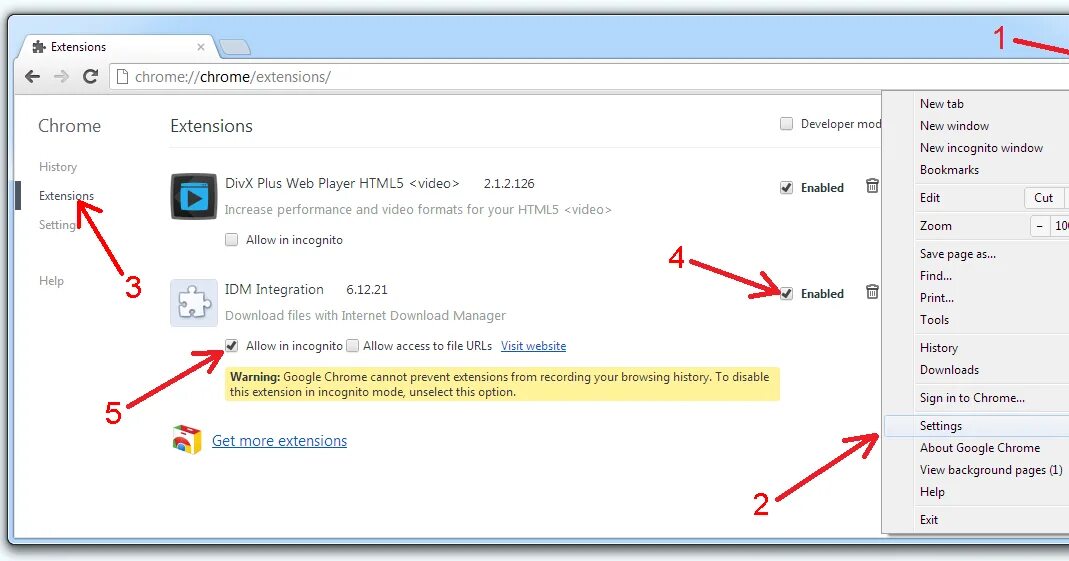Close the Extensions tab
The height and width of the screenshot is (561, 1069).
pyautogui.click(x=200, y=47)
